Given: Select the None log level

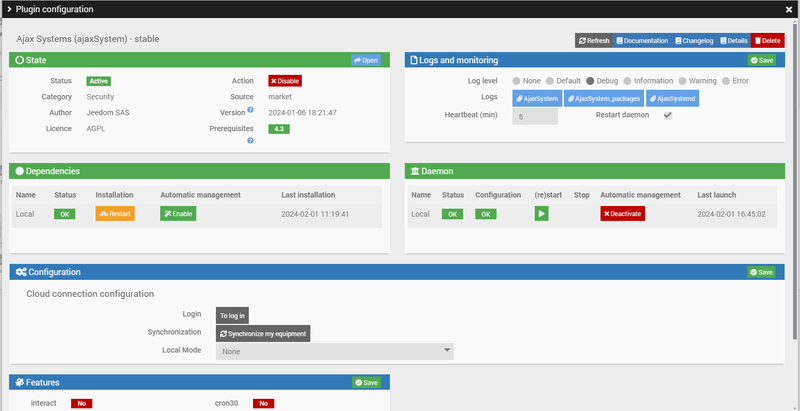Looking at the screenshot, I should tap(516, 81).
